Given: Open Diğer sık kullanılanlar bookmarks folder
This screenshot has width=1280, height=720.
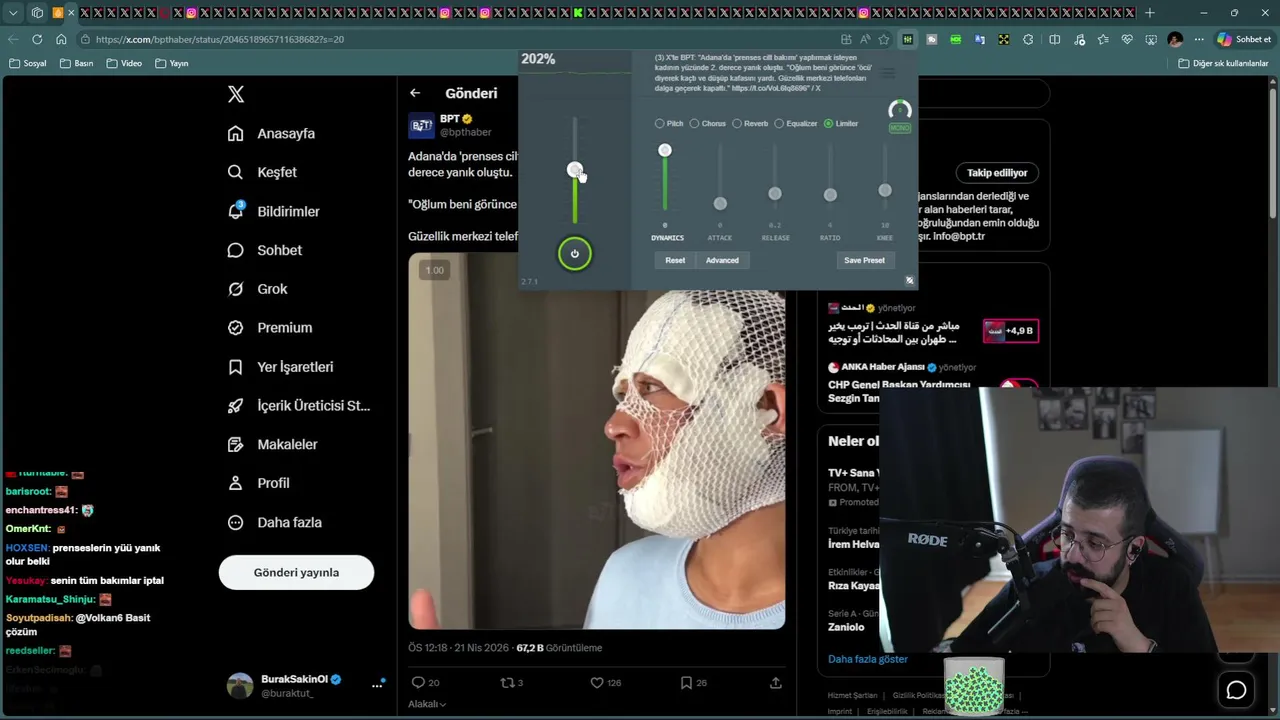Looking at the screenshot, I should [x=1223, y=63].
